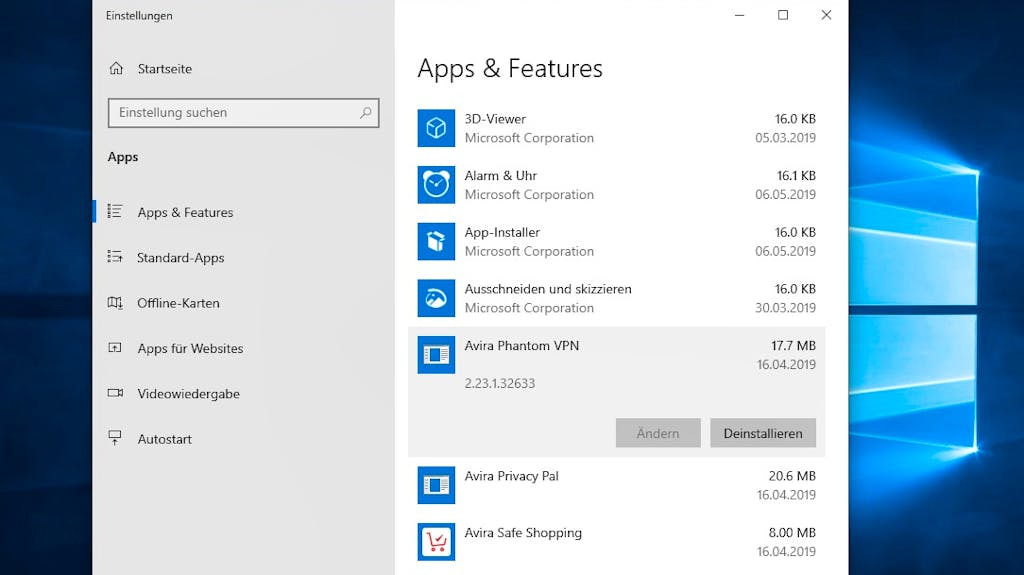Image resolution: width=1024 pixels, height=575 pixels.
Task: Click the Avira Safe Shopping cart icon
Action: pos(436,542)
